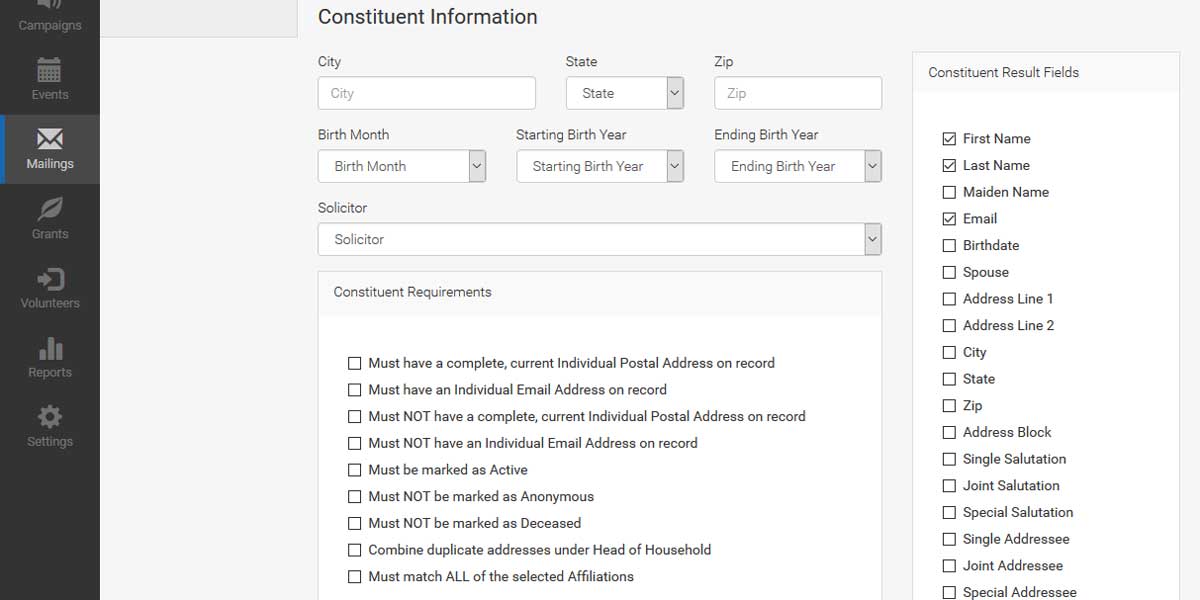Screen dimensions: 1200x600
Task: Check Combine duplicate addresses under Head of Household
Action: [x=354, y=550]
